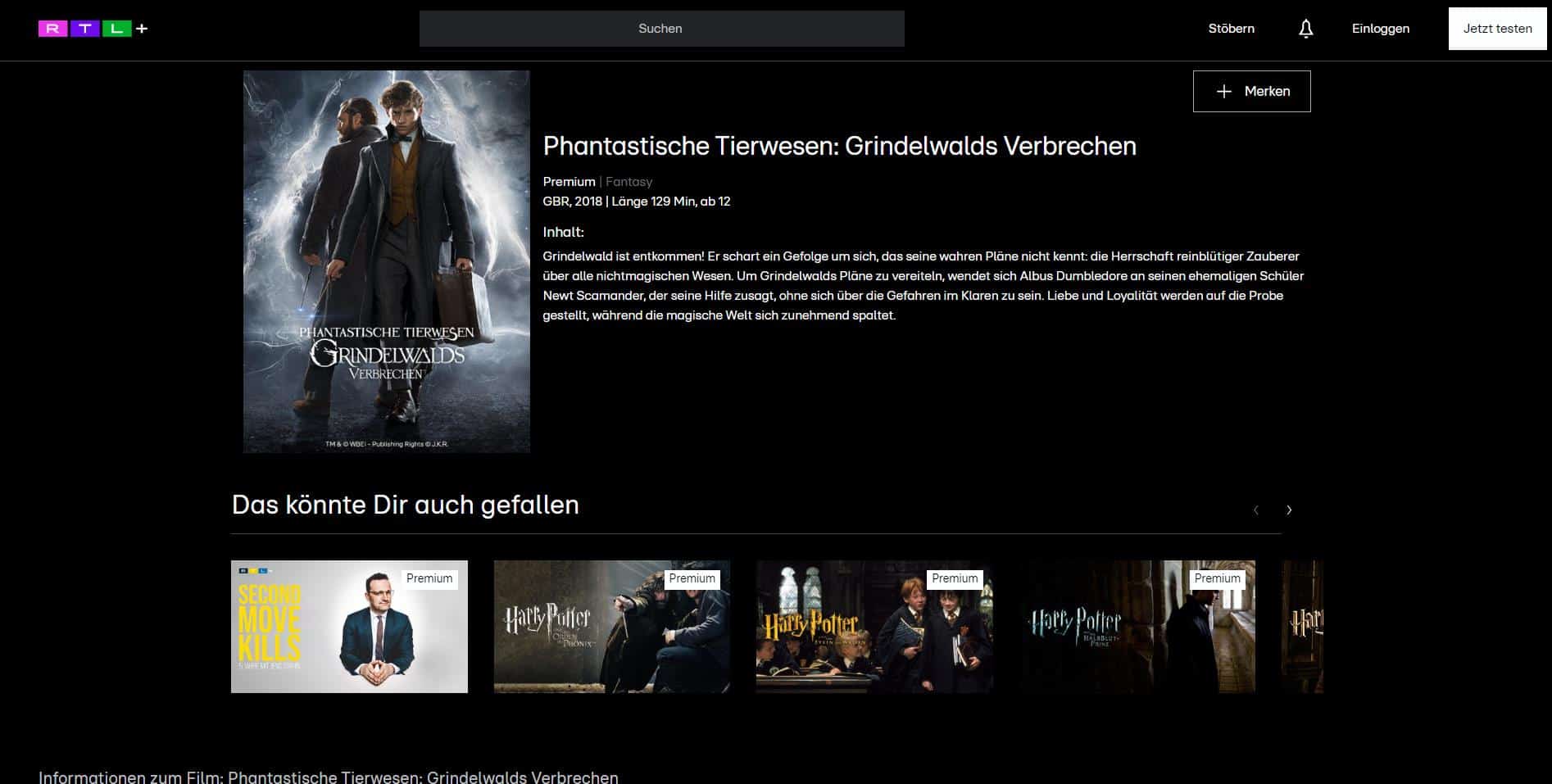Select the 'Informationen zum Film' heading

[329, 777]
